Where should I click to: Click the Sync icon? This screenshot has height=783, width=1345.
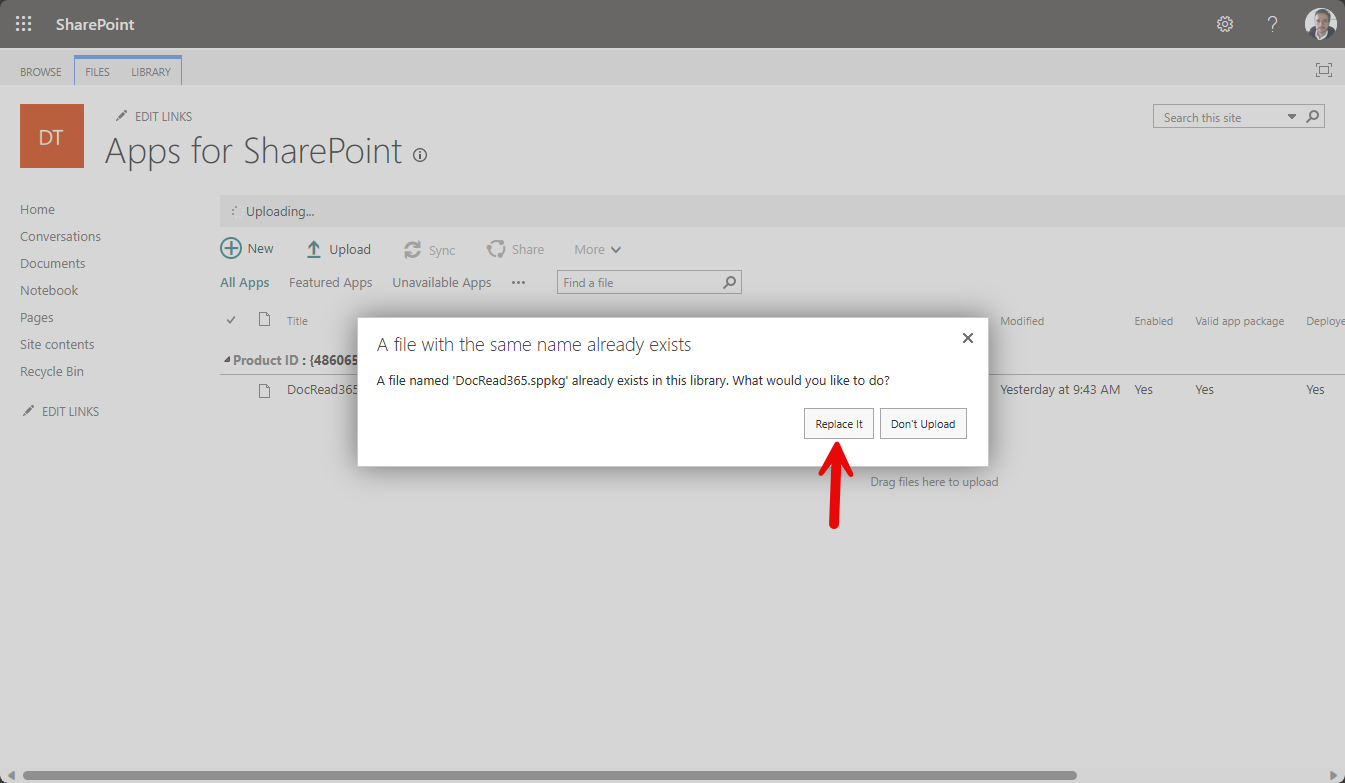(x=412, y=250)
